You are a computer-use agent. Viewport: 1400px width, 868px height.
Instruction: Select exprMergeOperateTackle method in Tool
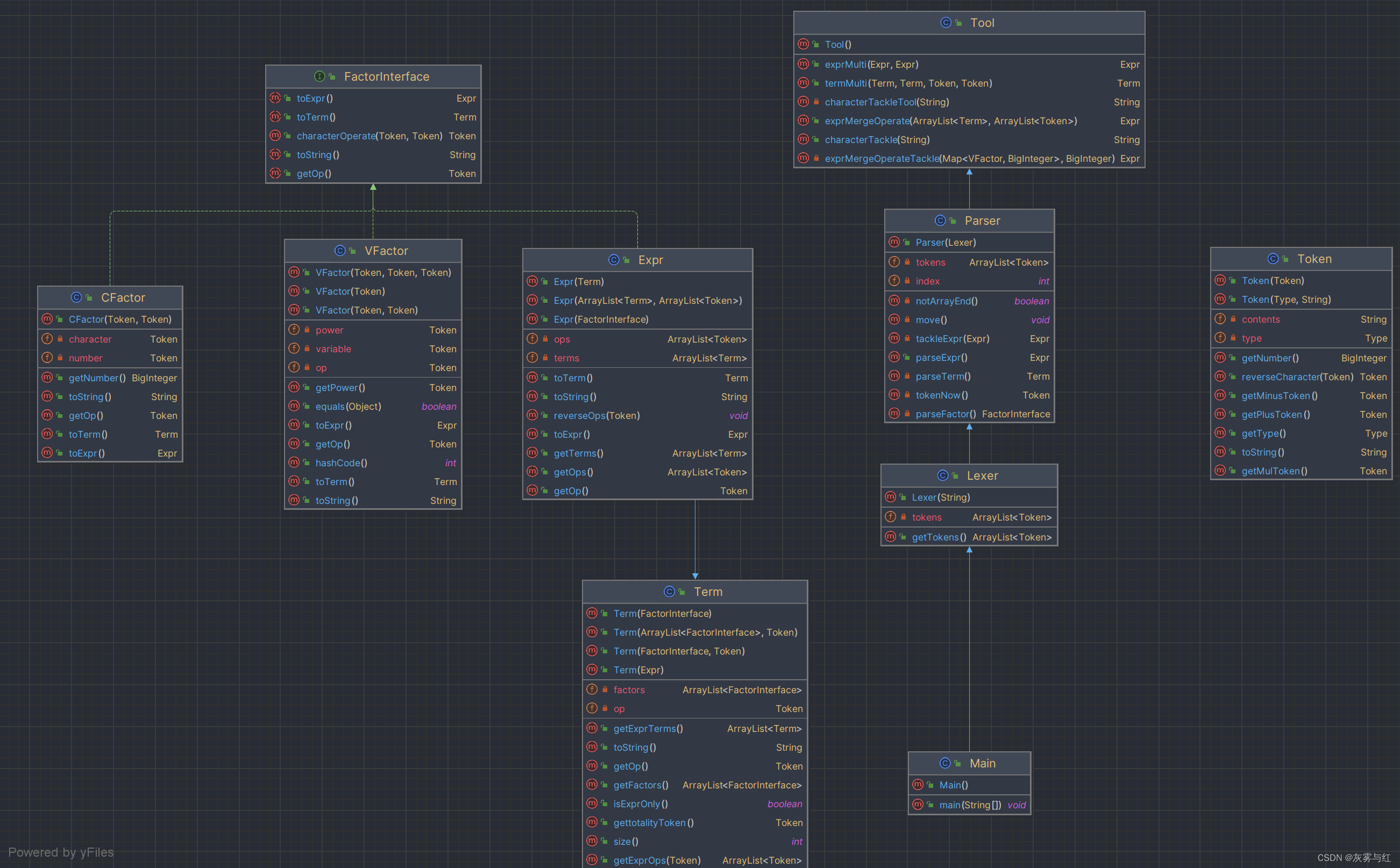[x=969, y=159]
